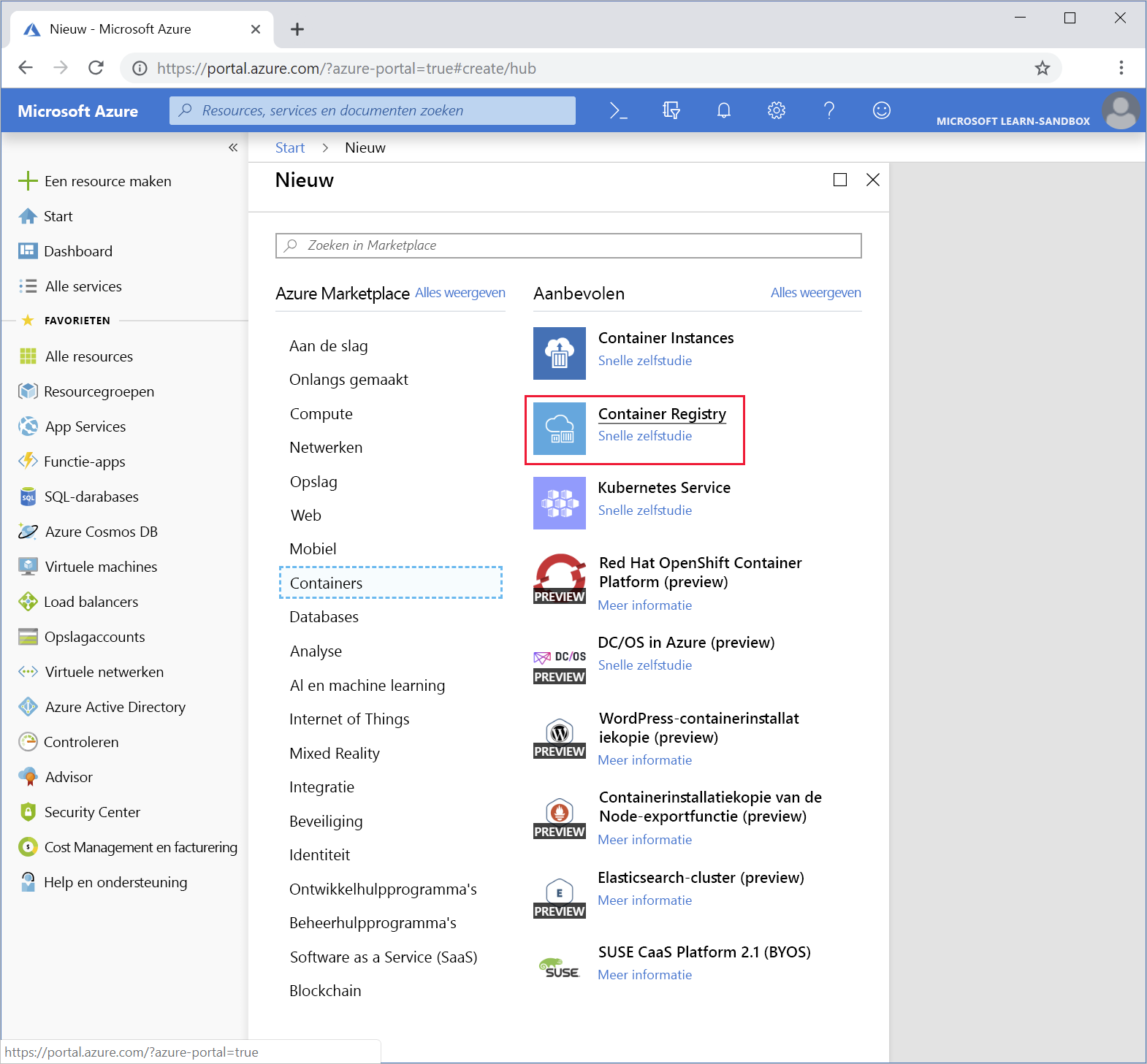Viewport: 1147px width, 1064px height.
Task: Click the DC/OS preview icon
Action: [x=560, y=666]
